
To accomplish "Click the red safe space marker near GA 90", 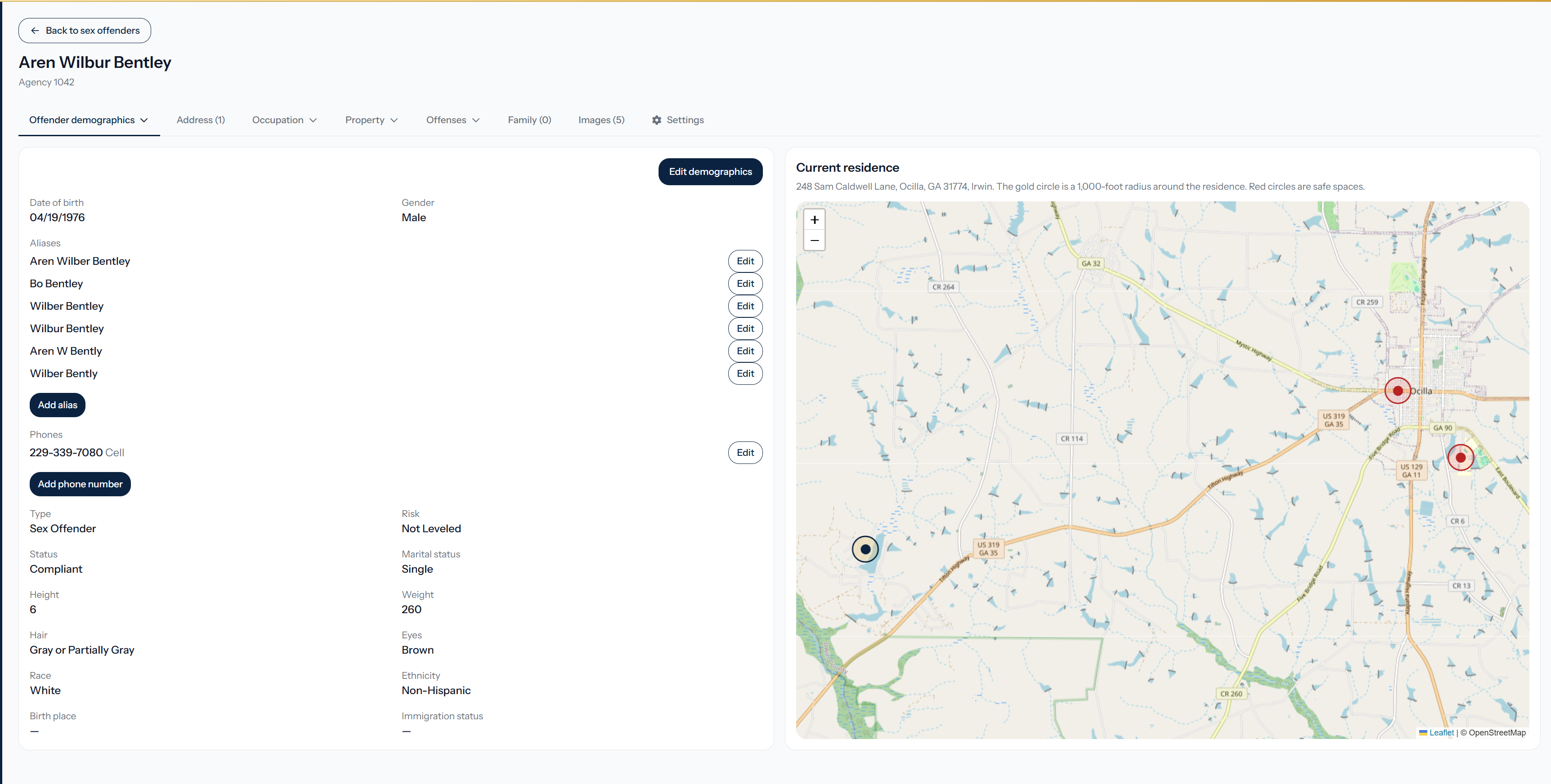I will click(x=1460, y=457).
